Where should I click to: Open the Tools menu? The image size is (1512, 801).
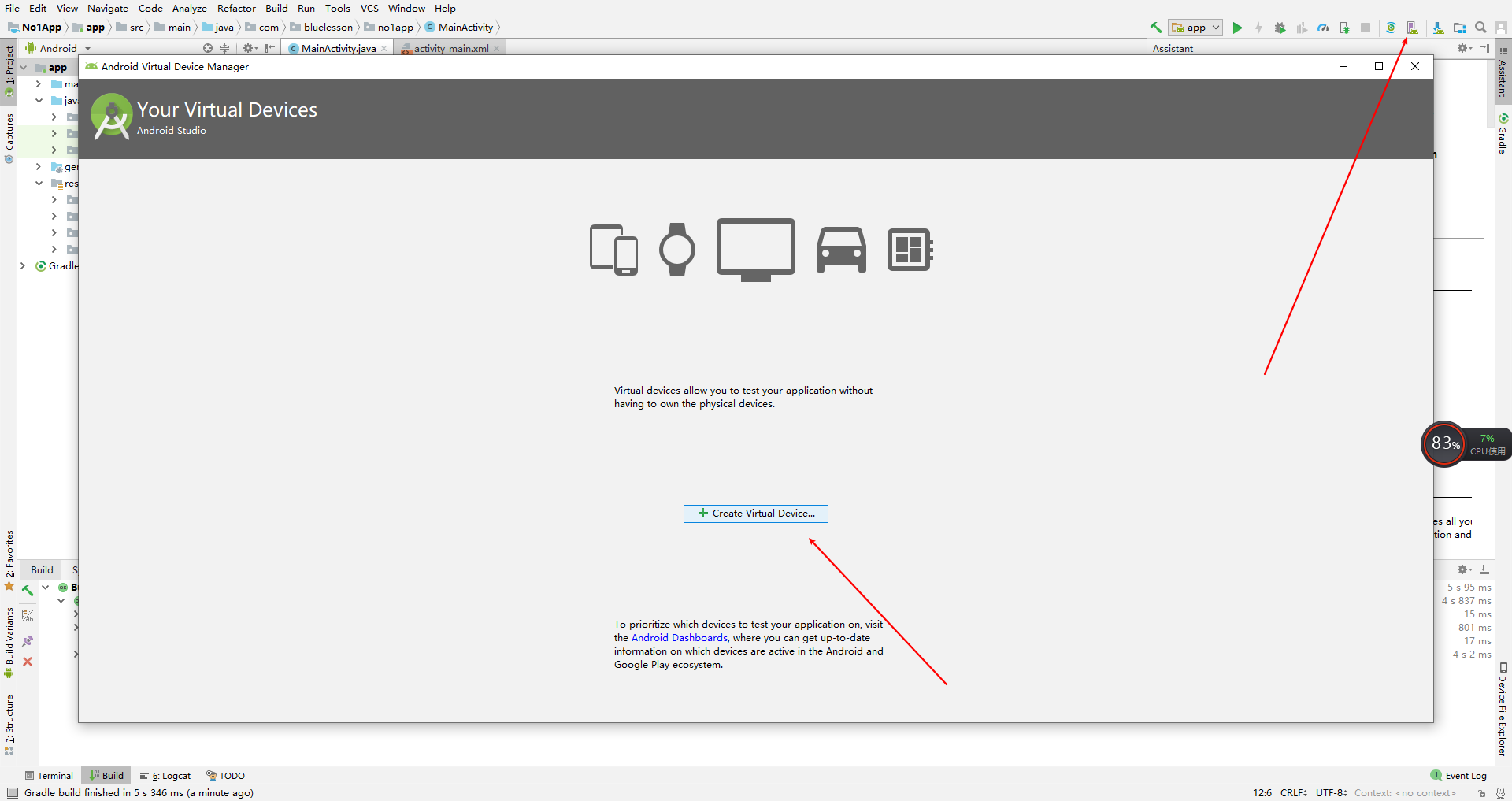point(337,9)
